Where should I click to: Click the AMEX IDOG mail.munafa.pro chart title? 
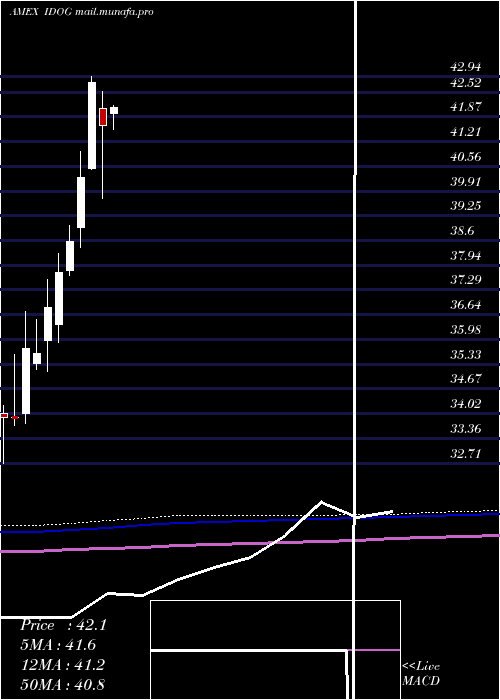pos(81,12)
